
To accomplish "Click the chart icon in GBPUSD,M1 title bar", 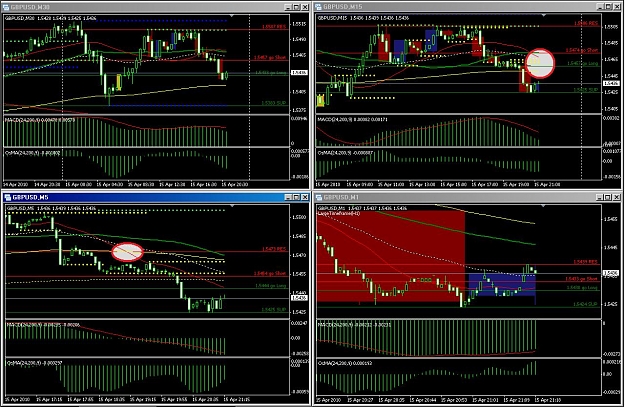I will click(318, 197).
